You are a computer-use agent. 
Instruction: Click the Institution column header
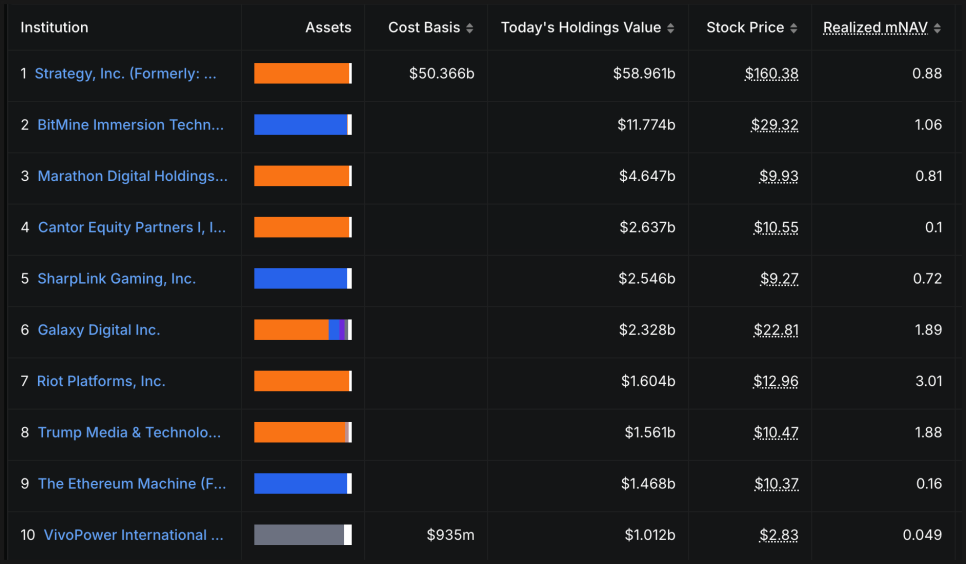pos(54,28)
